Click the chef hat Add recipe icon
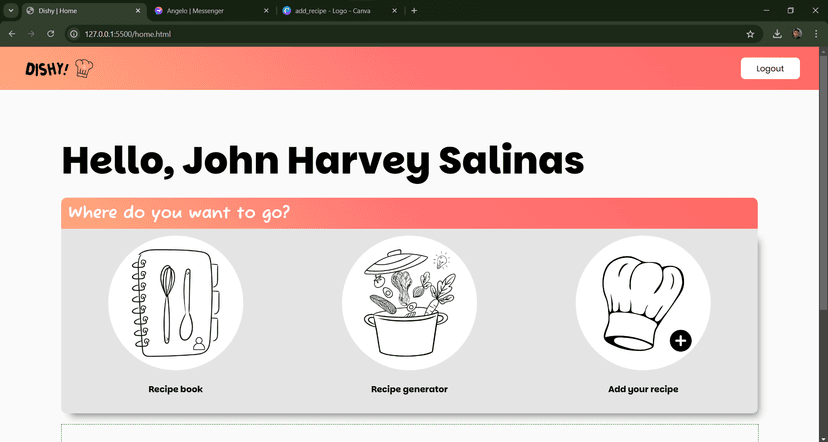Viewport: 828px width, 442px height. [642, 303]
